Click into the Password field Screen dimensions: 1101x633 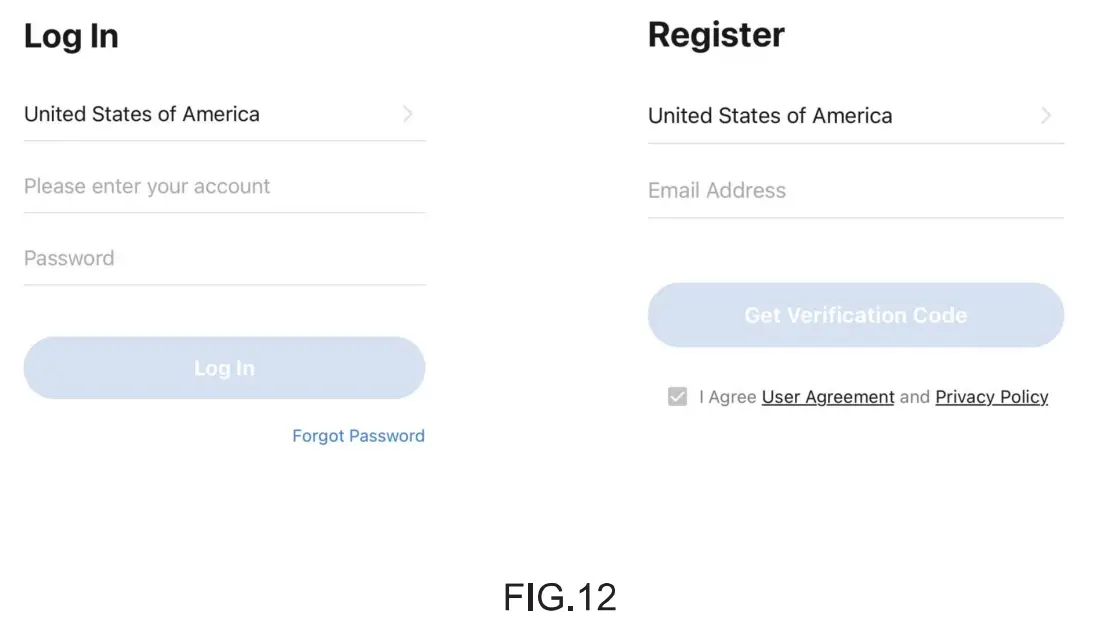(x=224, y=258)
